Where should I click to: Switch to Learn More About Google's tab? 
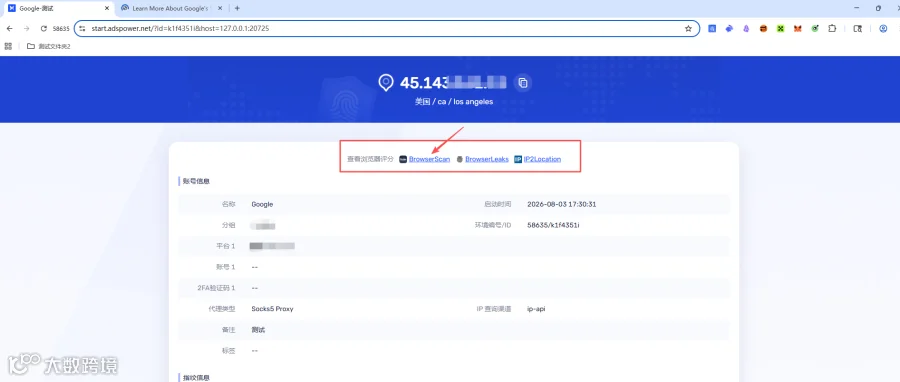tap(172, 8)
